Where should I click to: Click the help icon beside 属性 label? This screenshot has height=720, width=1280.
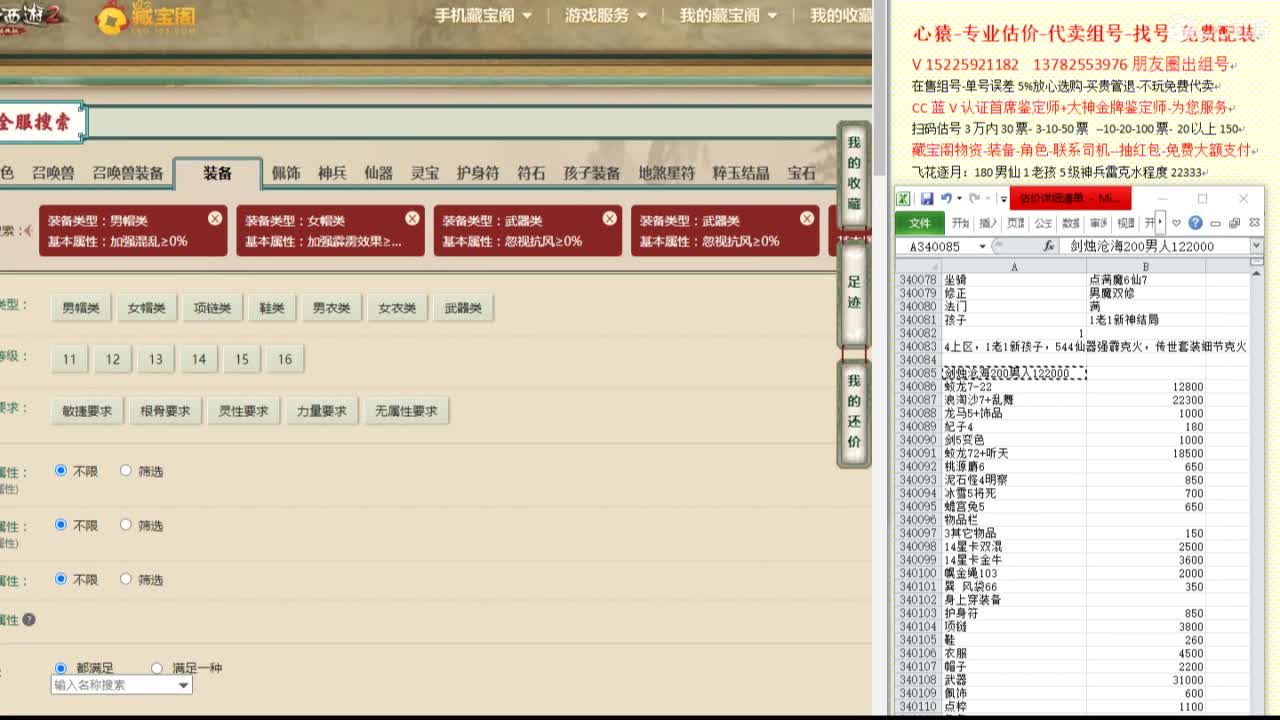(29, 620)
